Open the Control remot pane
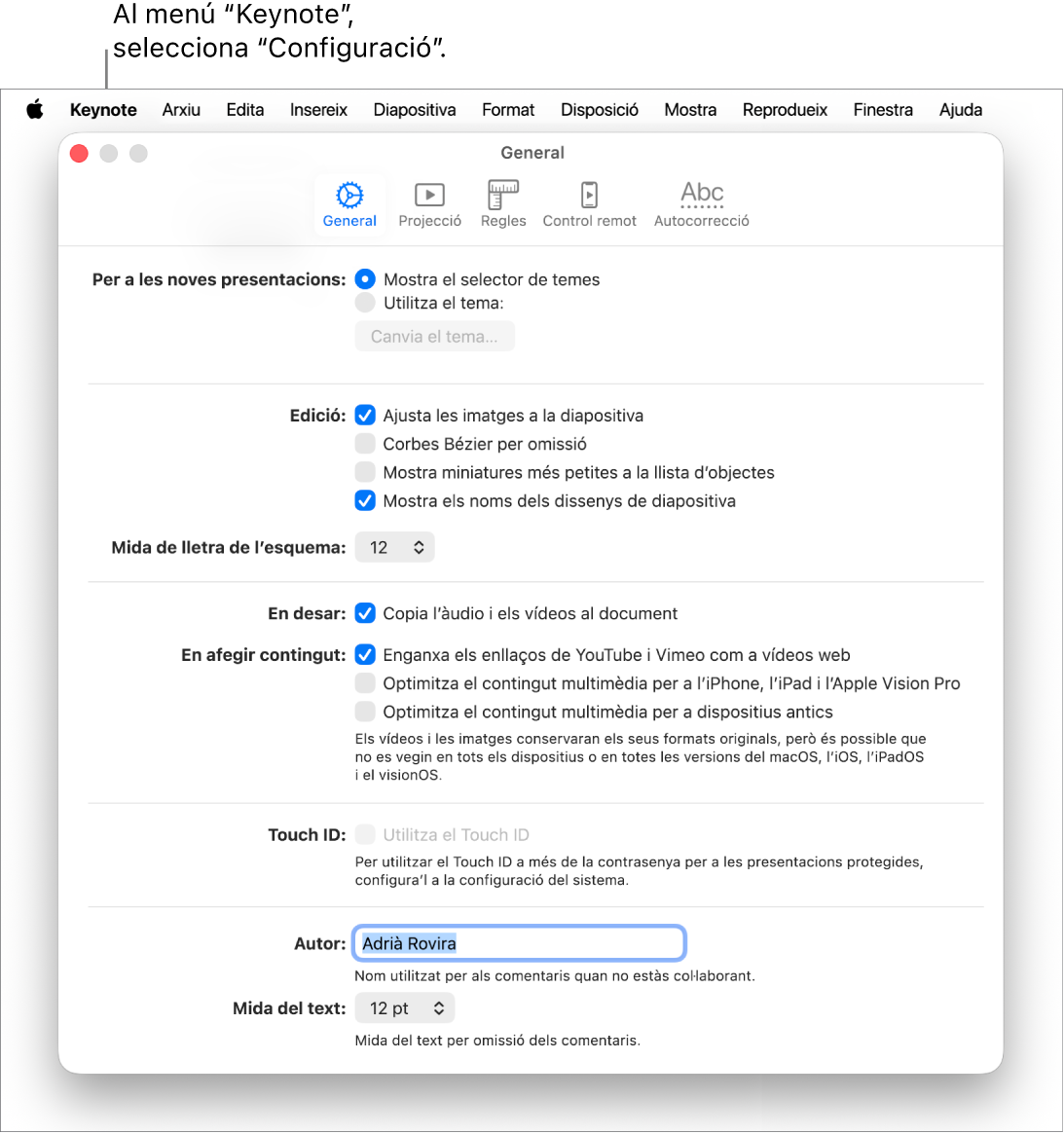 (x=590, y=204)
